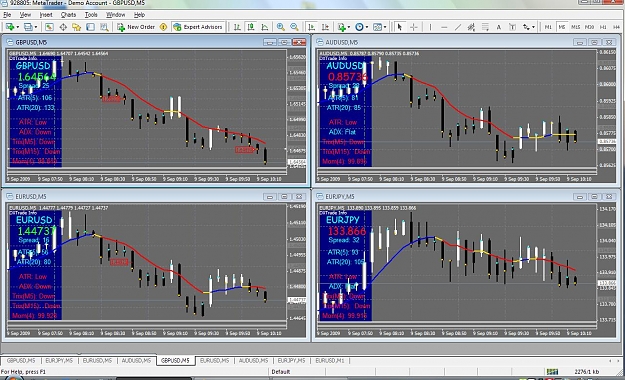Click the active GBPUSD,M5 bottom tab
Image resolution: width=625 pixels, height=380 pixels.
(175, 360)
